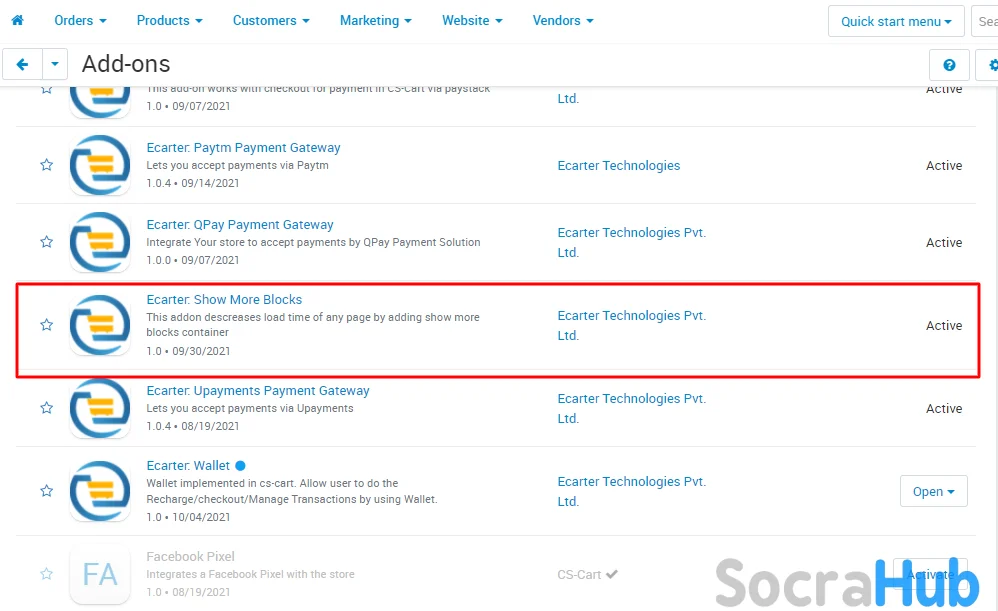This screenshot has width=998, height=611.
Task: Favorite the Paytm Payment Gateway add-on star
Action: (46, 165)
